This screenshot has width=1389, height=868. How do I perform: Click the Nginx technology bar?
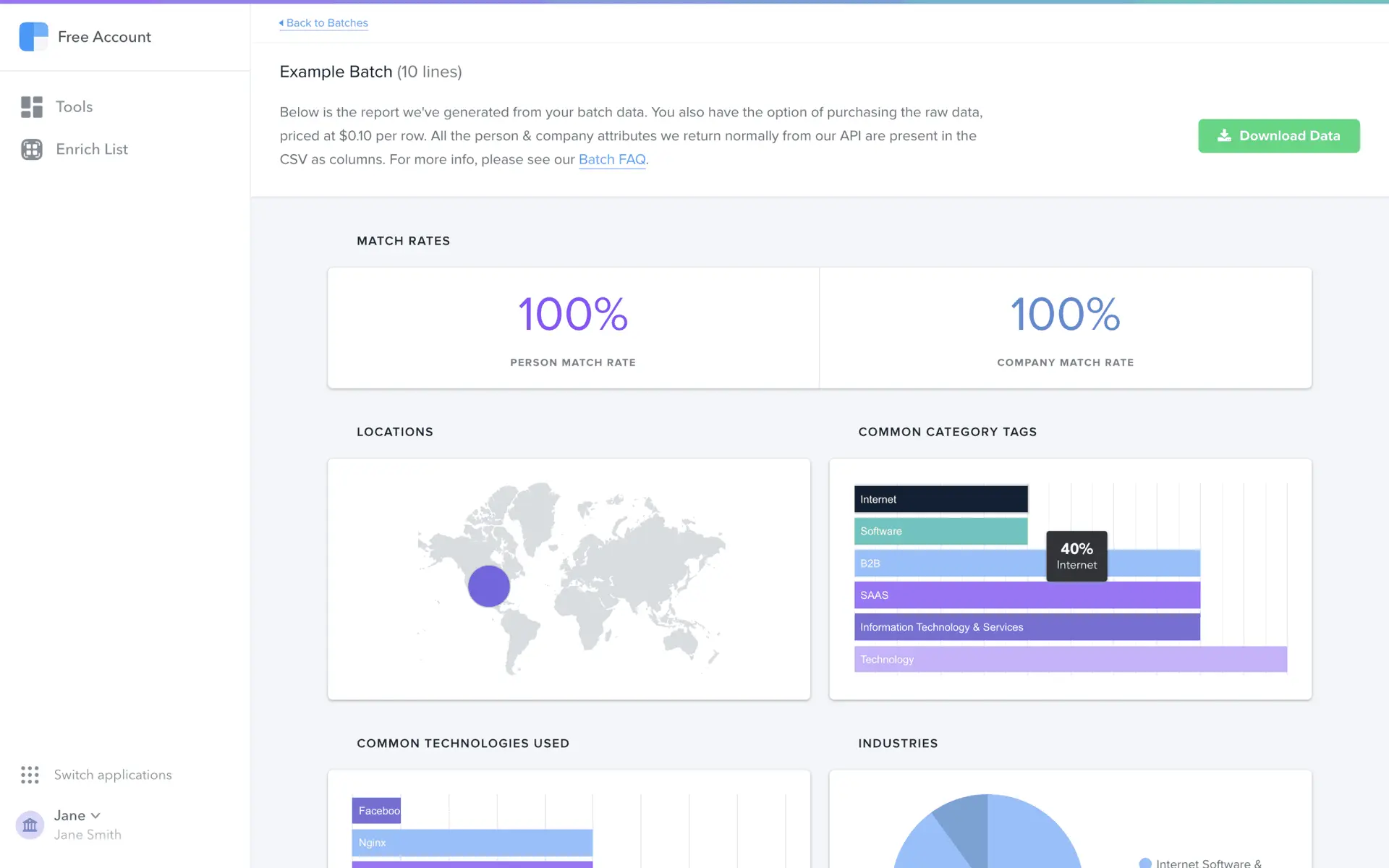click(472, 843)
